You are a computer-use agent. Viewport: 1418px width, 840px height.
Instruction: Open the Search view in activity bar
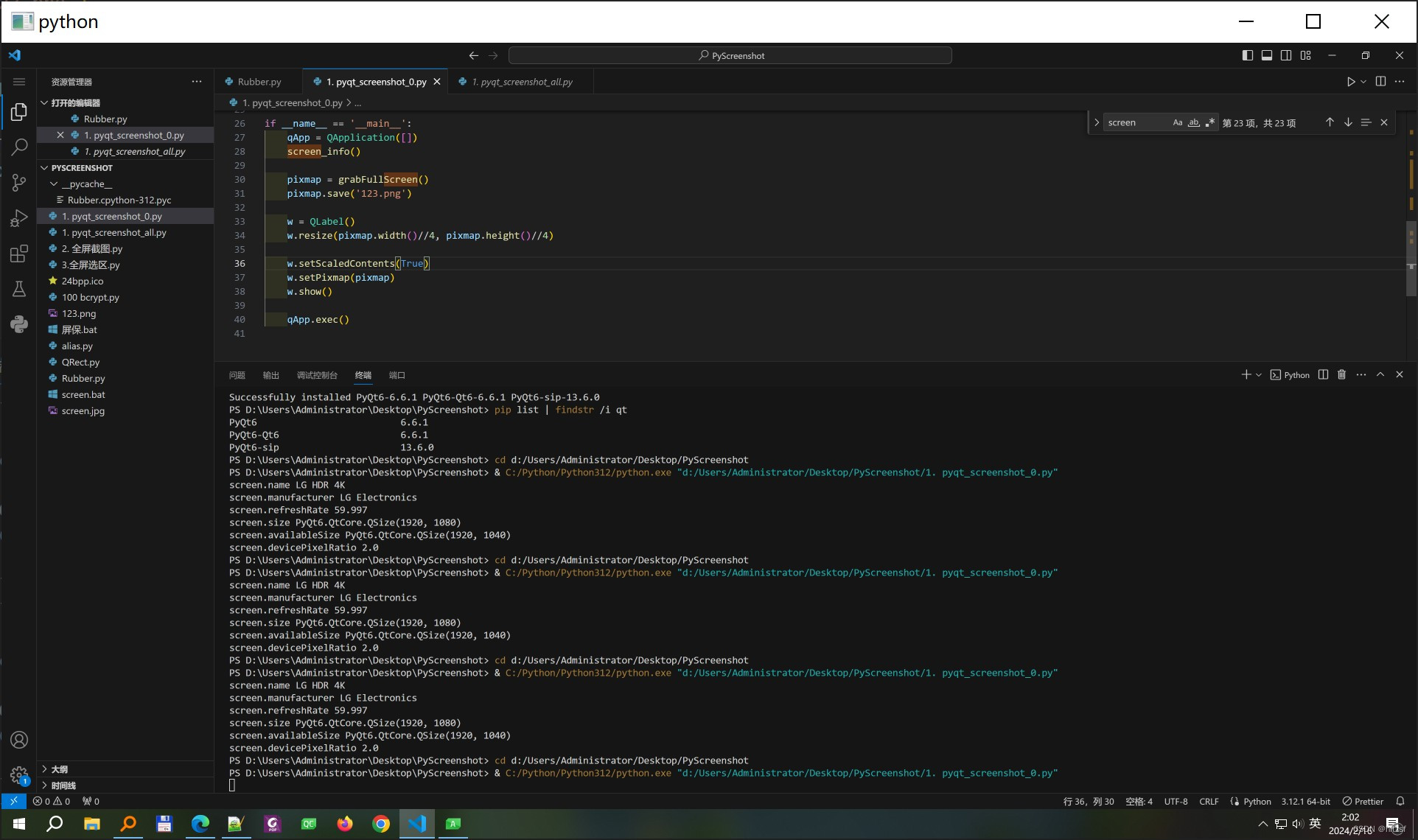[x=19, y=147]
